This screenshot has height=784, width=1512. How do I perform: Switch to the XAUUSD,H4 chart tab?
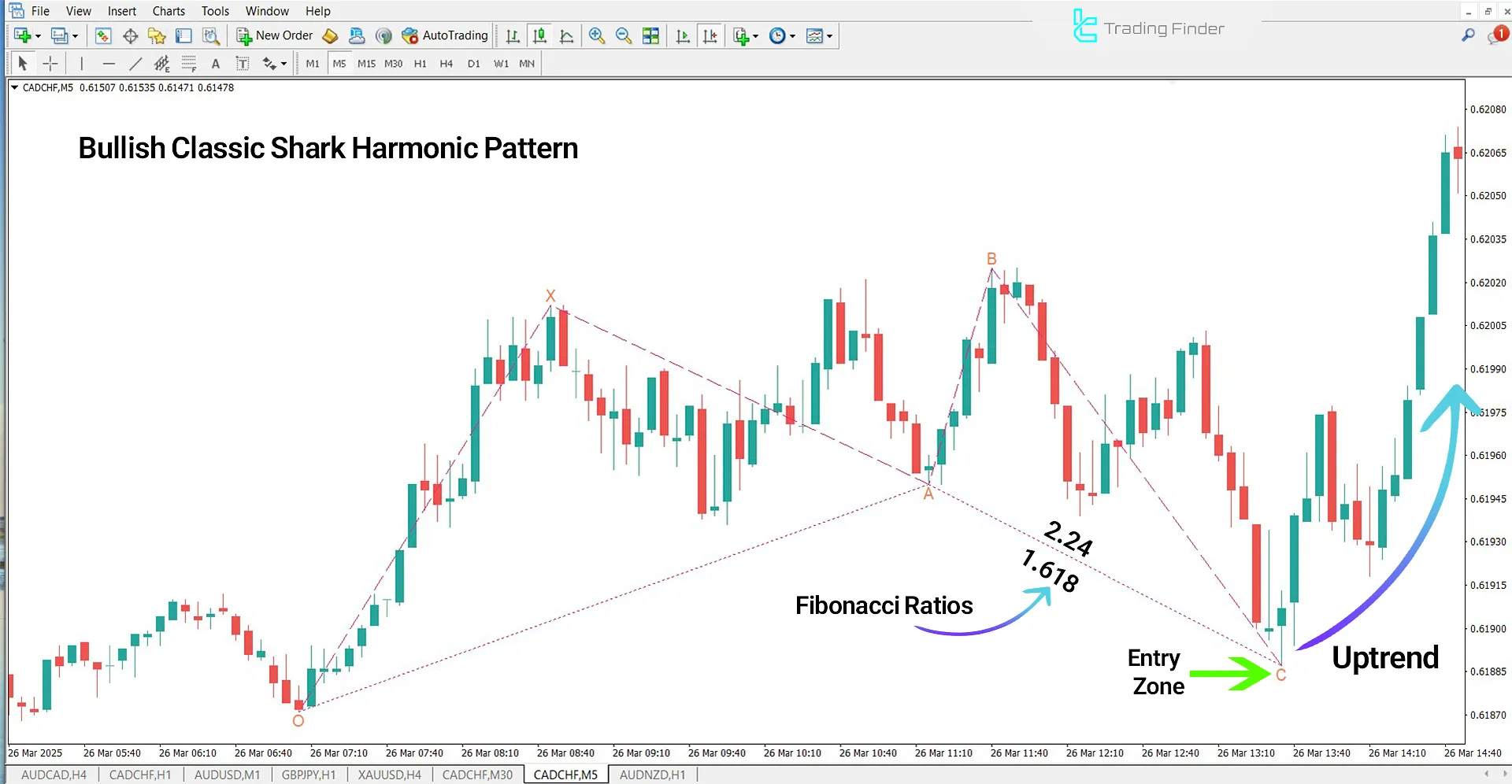tap(389, 775)
